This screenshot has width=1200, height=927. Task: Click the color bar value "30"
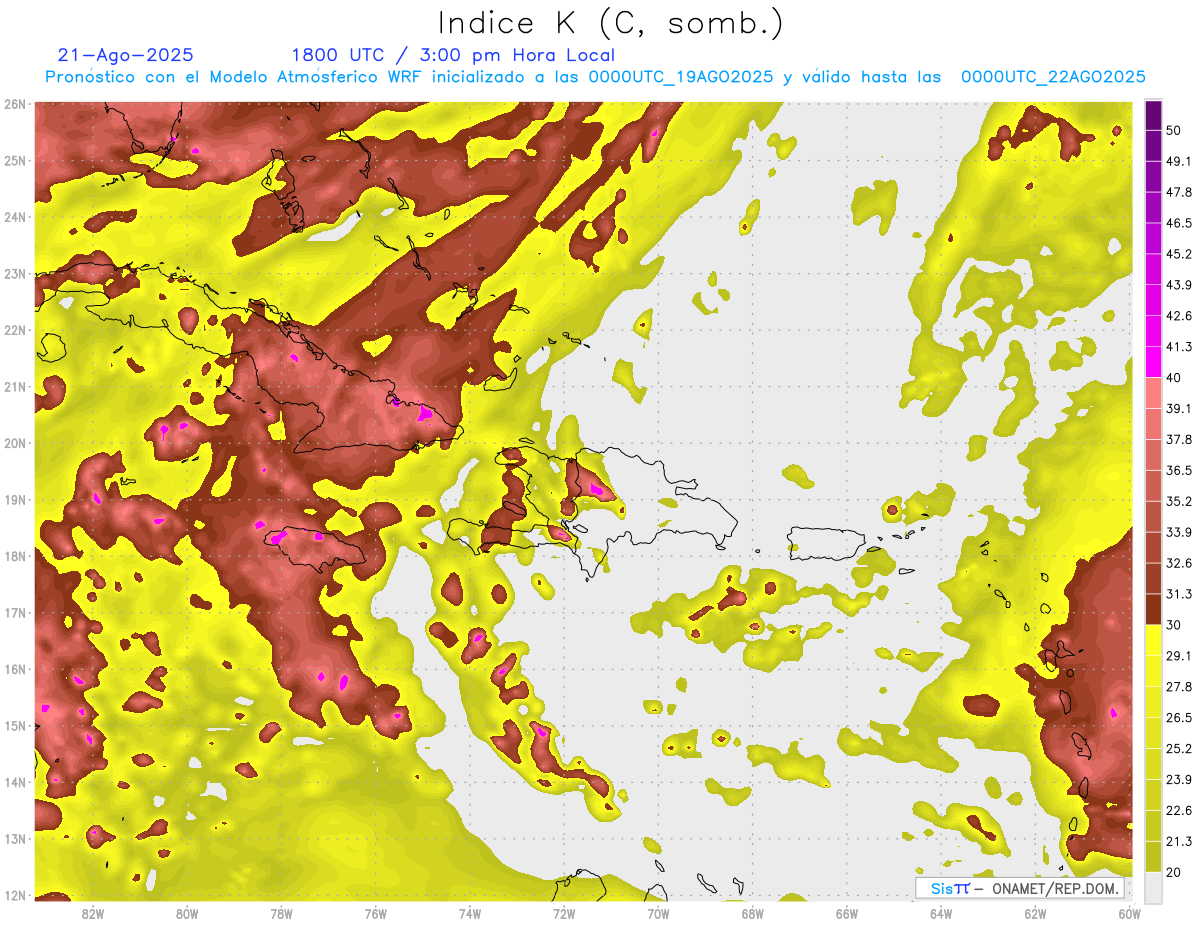pyautogui.click(x=1175, y=626)
